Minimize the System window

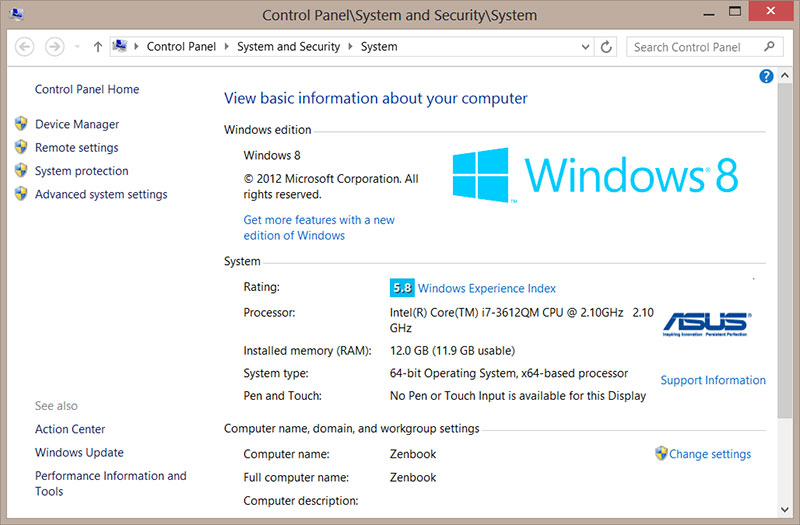709,14
